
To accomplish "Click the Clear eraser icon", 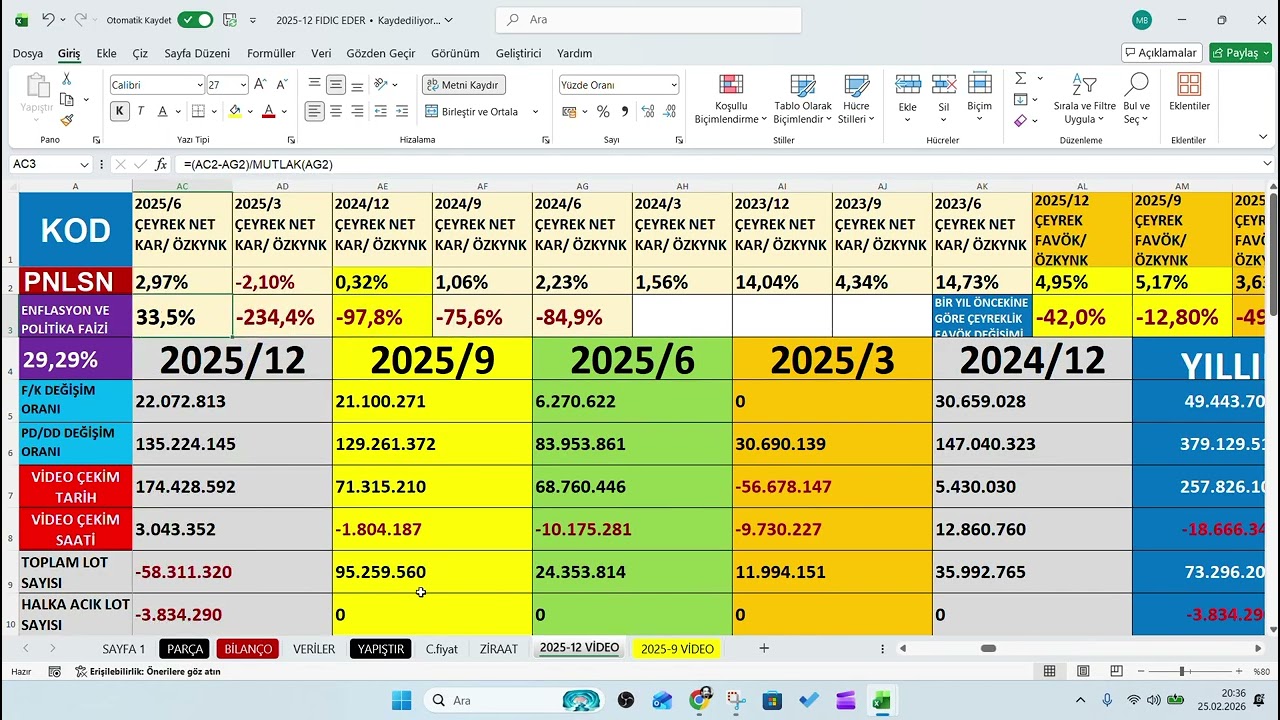I will point(1020,120).
